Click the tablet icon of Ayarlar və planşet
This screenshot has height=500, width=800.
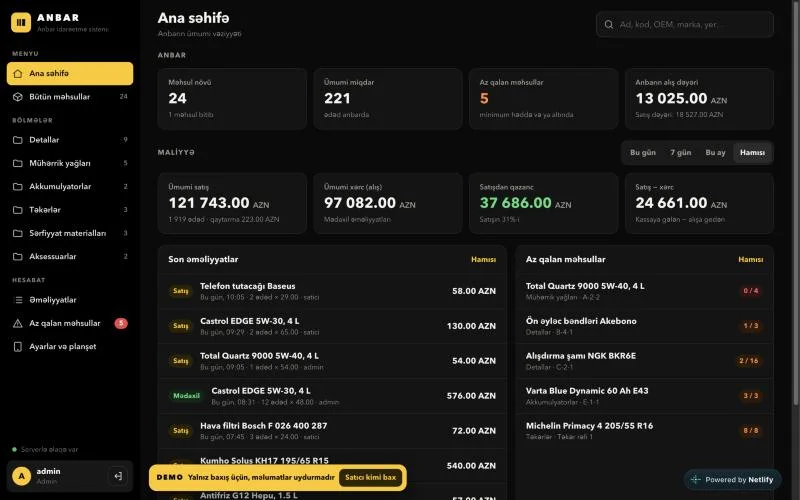pyautogui.click(x=18, y=347)
